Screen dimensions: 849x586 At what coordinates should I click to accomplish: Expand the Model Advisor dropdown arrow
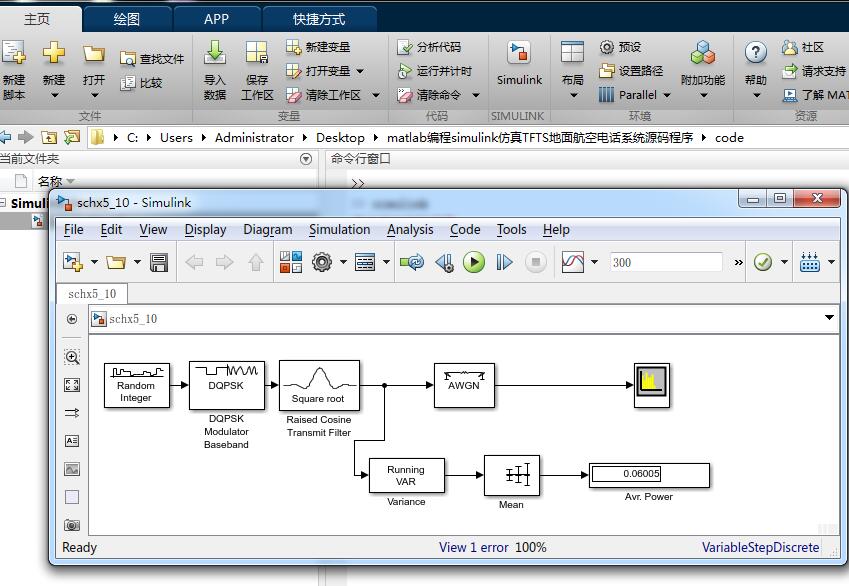pos(784,263)
